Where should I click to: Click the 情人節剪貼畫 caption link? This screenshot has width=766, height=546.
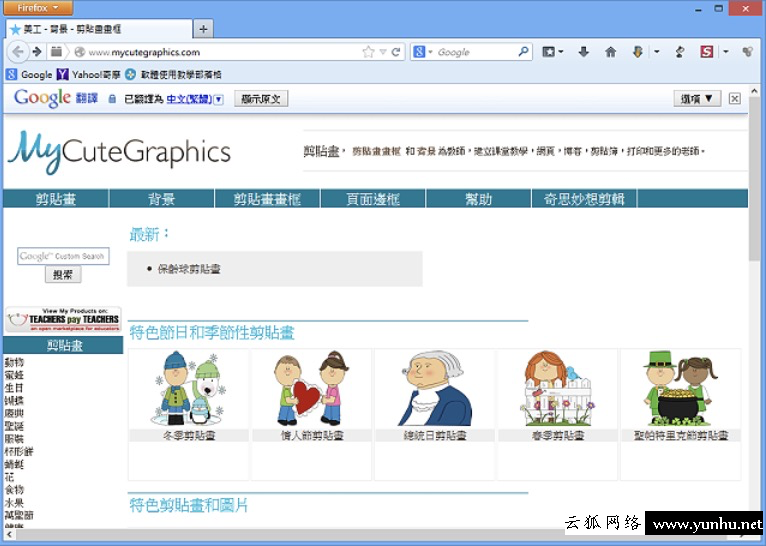[312, 435]
